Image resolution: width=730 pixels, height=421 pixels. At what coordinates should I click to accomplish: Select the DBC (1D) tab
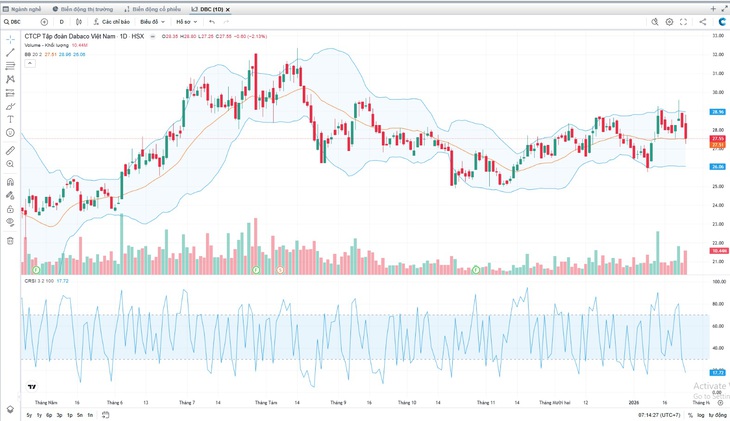click(208, 9)
